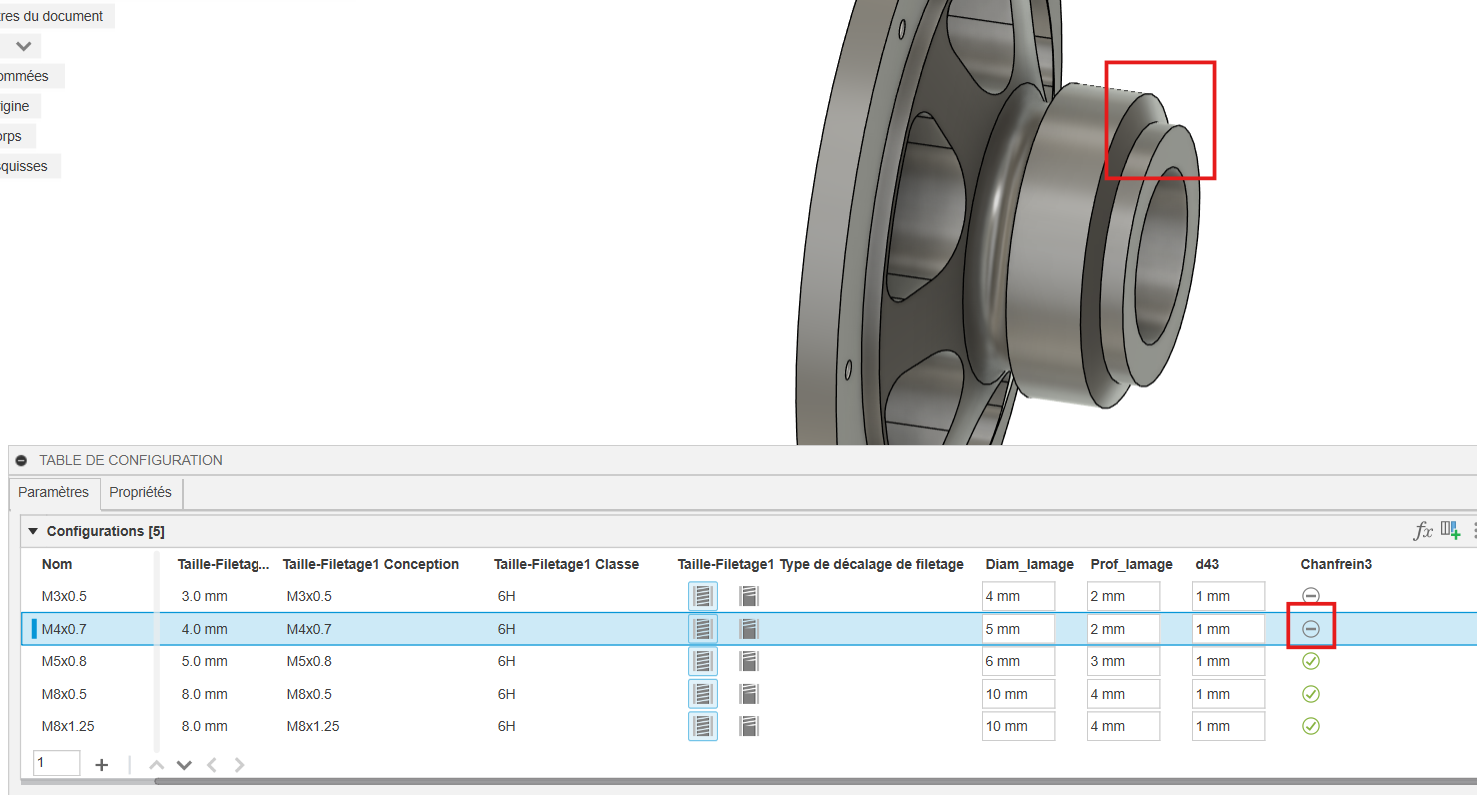
Task: Select second thread offset type icon for M5x0.8
Action: coord(749,661)
